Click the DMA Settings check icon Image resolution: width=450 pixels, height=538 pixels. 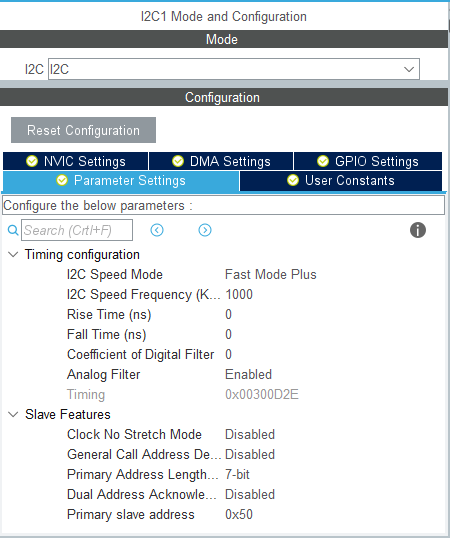pos(178,161)
